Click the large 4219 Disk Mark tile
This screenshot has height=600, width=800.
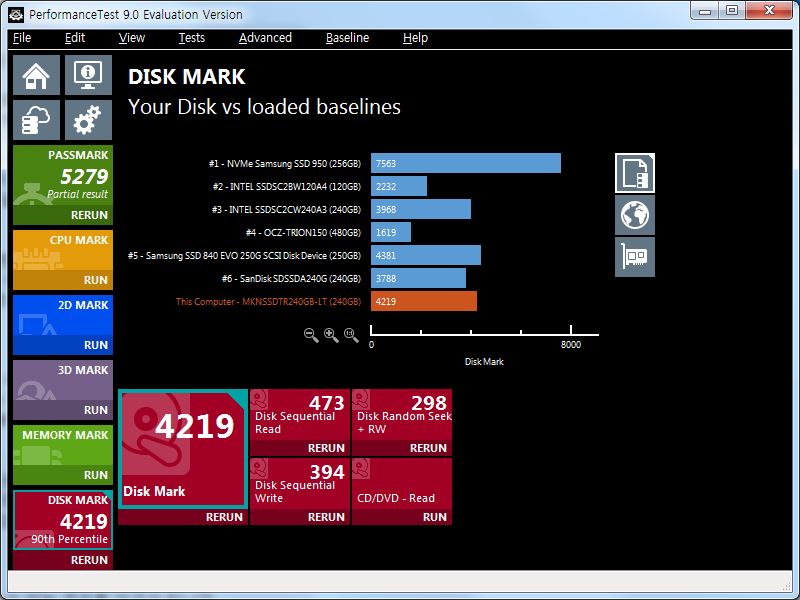tap(183, 449)
